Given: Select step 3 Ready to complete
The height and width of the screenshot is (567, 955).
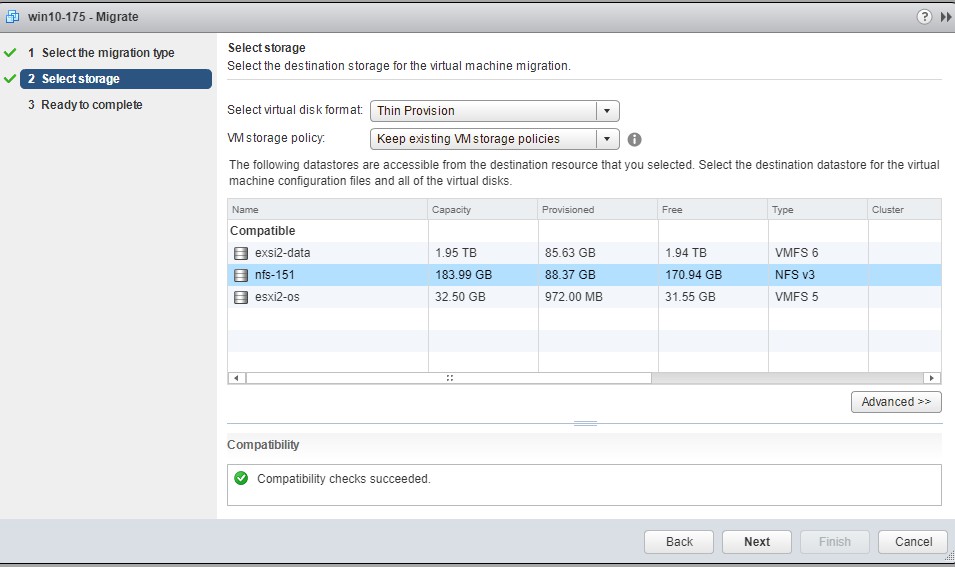Looking at the screenshot, I should pos(91,105).
